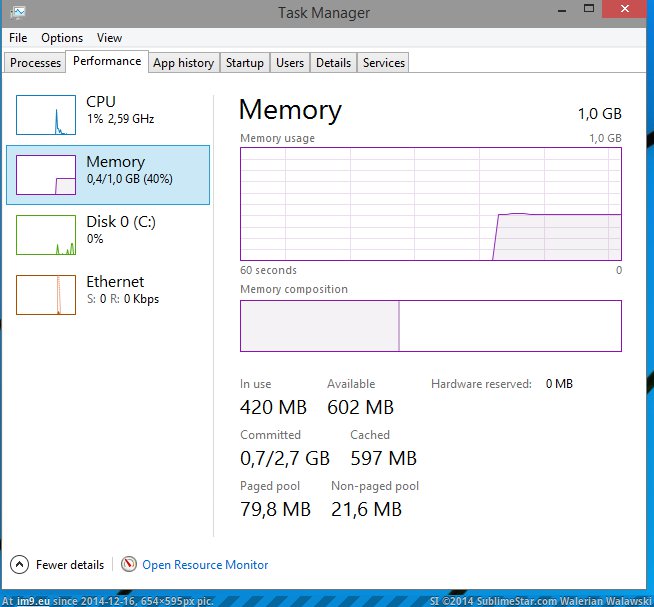
Task: Select the Ethernet graph thumbnail
Action: coord(46,295)
